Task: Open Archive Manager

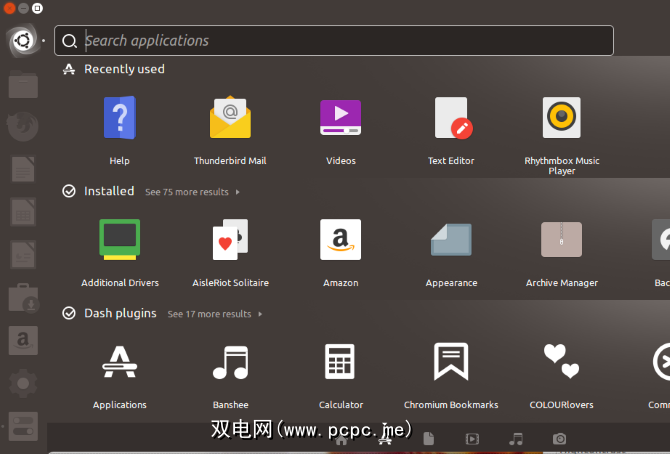Action: [561, 241]
